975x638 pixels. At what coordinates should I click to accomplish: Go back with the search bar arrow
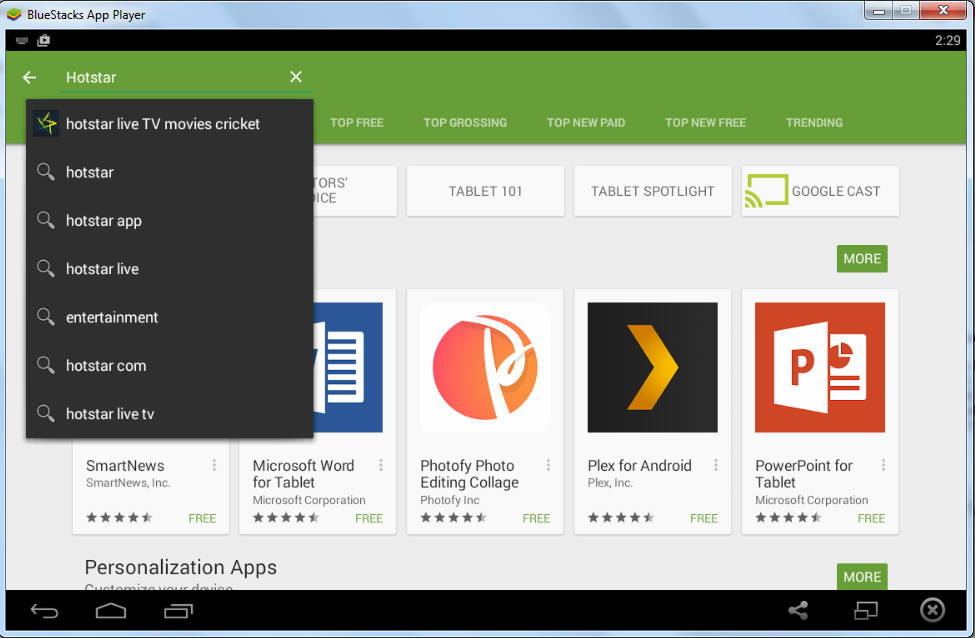(x=29, y=77)
